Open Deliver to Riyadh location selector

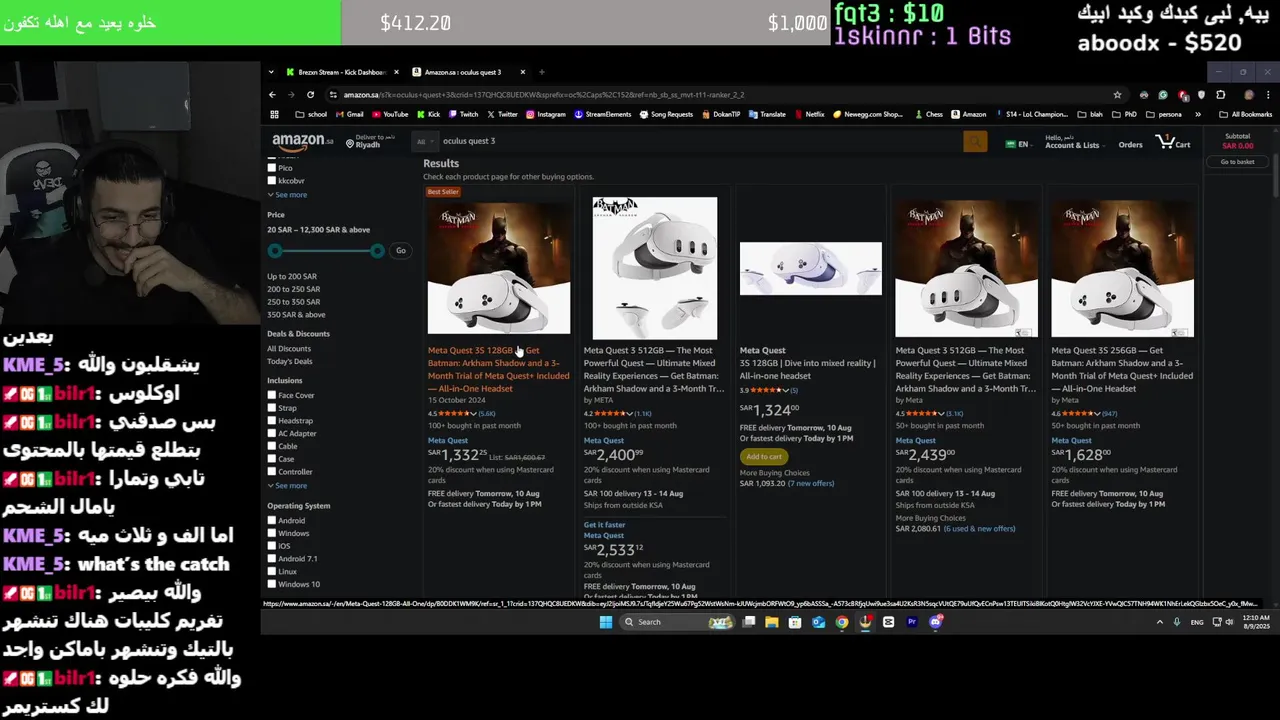[x=370, y=142]
